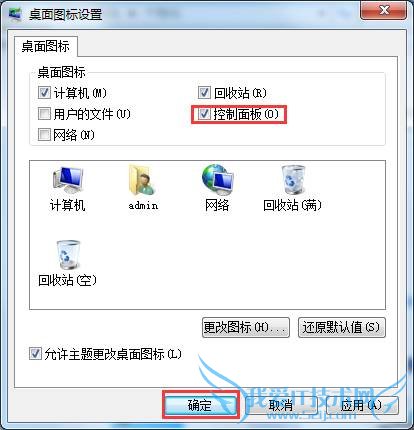Toggle the 控制面板(O) checkbox
This screenshot has width=414, height=430.
[204, 114]
